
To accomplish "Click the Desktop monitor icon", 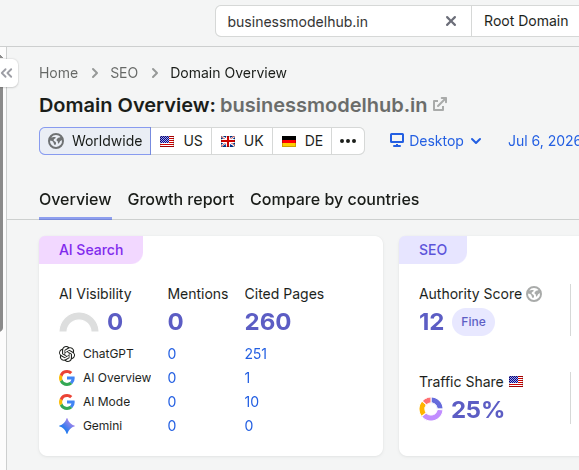I will pos(397,140).
